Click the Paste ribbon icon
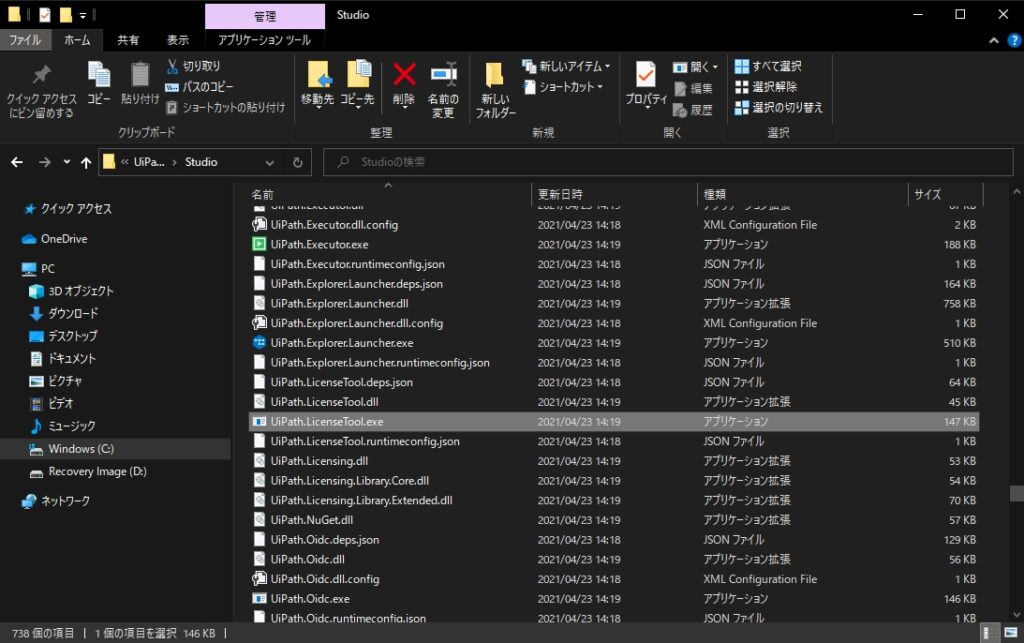This screenshot has width=1024, height=643. pyautogui.click(x=140, y=84)
